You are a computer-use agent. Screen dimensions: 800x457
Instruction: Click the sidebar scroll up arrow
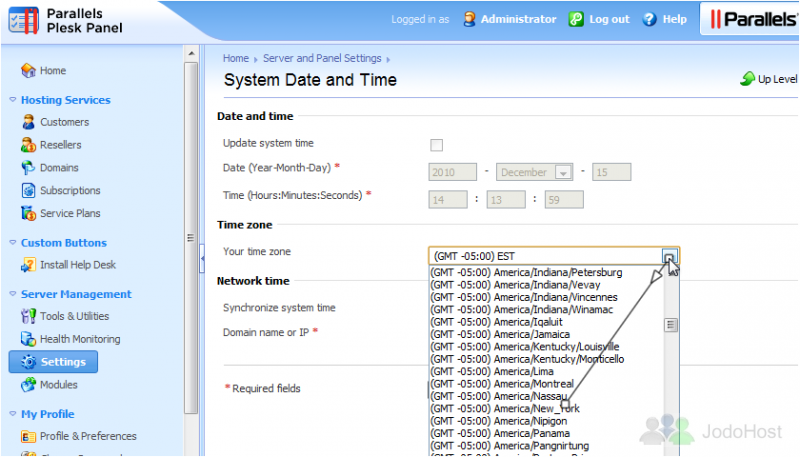tap(191, 53)
